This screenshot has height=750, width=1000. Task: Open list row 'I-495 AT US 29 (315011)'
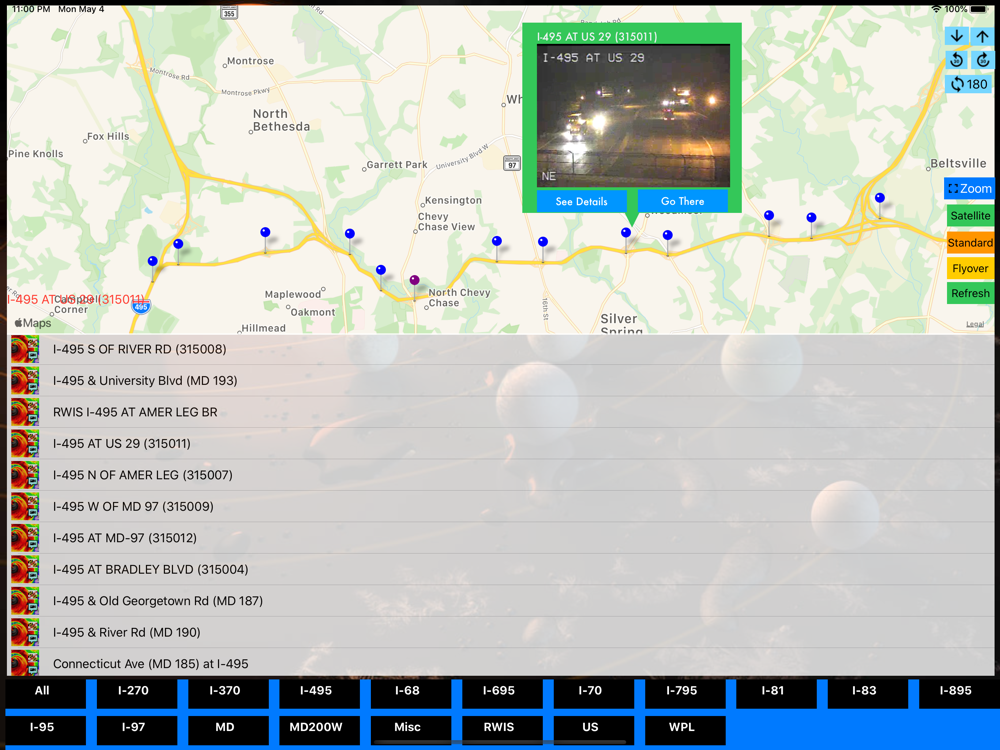[x=501, y=443]
